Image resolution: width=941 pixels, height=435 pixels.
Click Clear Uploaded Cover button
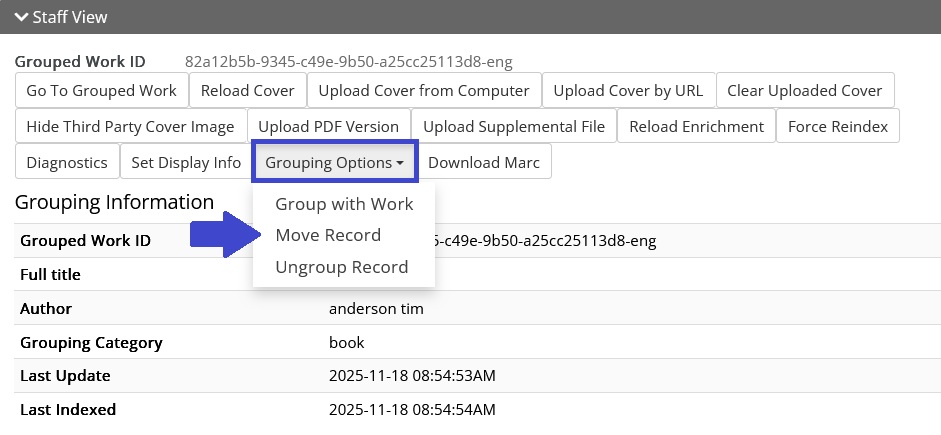tap(804, 91)
